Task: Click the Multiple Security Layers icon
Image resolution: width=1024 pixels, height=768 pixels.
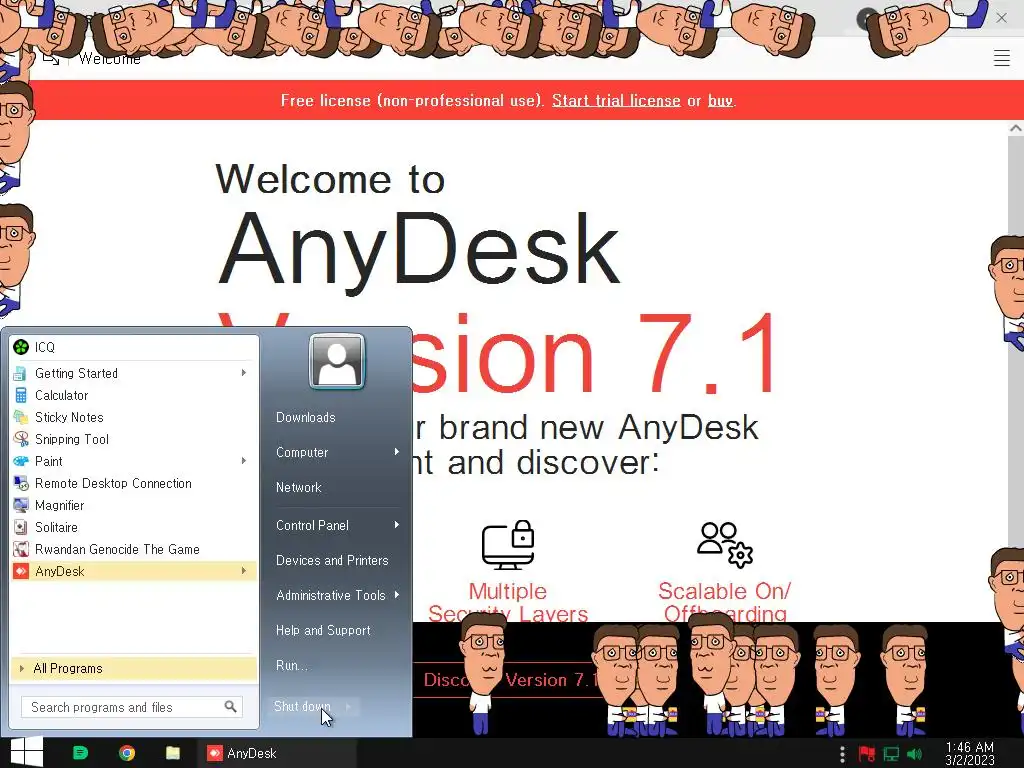Action: coord(508,545)
